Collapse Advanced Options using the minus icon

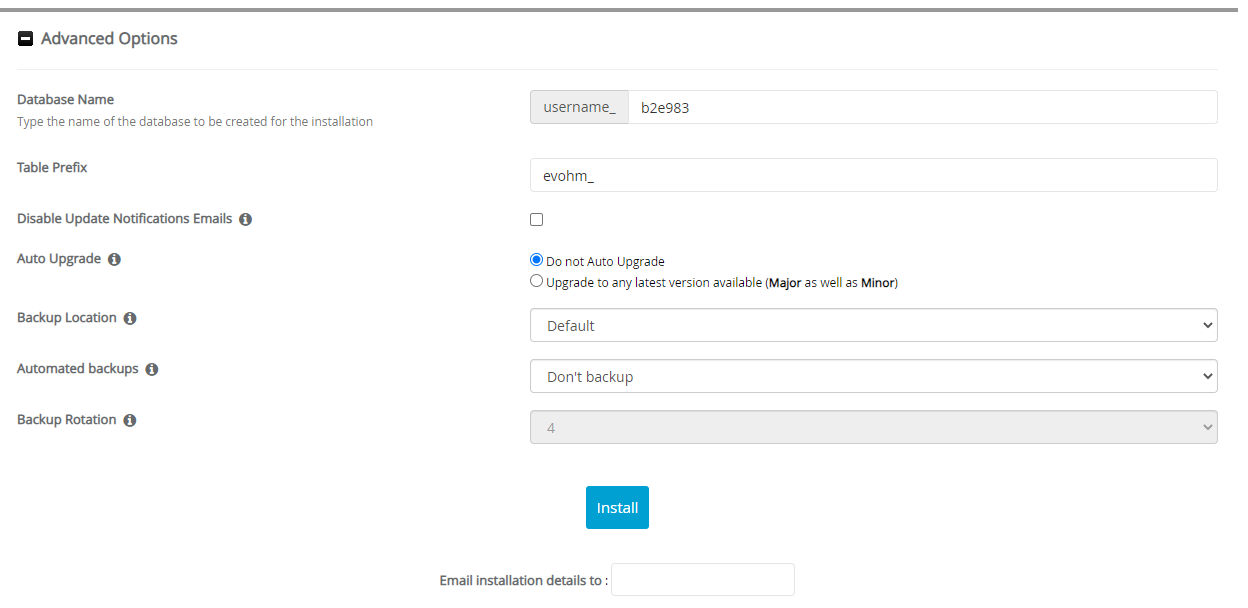coord(26,39)
